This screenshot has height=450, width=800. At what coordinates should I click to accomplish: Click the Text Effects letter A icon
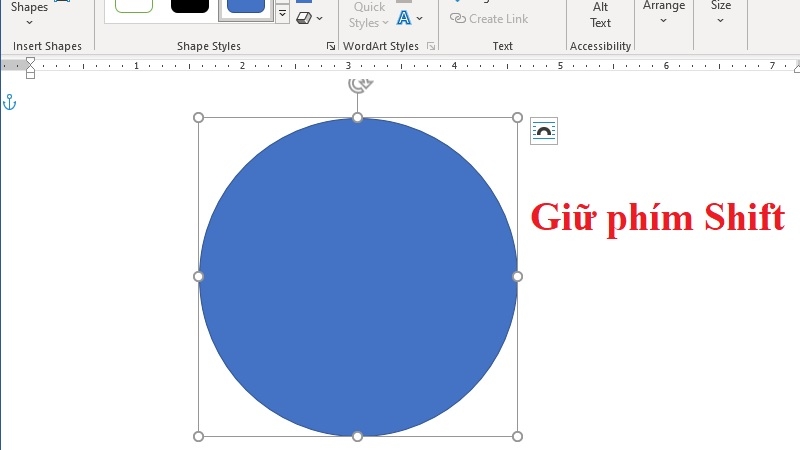tap(404, 18)
